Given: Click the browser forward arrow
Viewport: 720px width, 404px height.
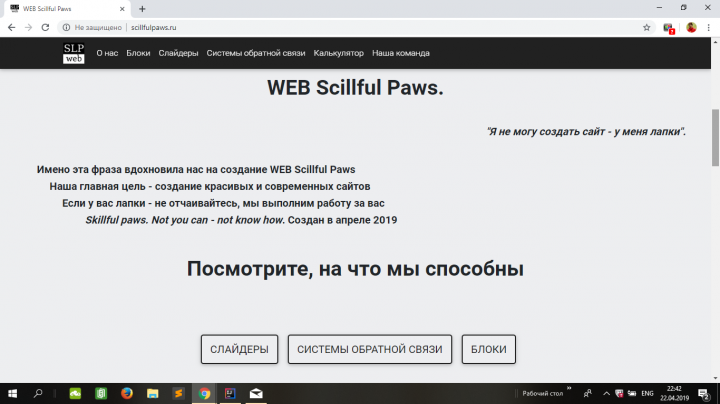Looking at the screenshot, I should pyautogui.click(x=28, y=28).
